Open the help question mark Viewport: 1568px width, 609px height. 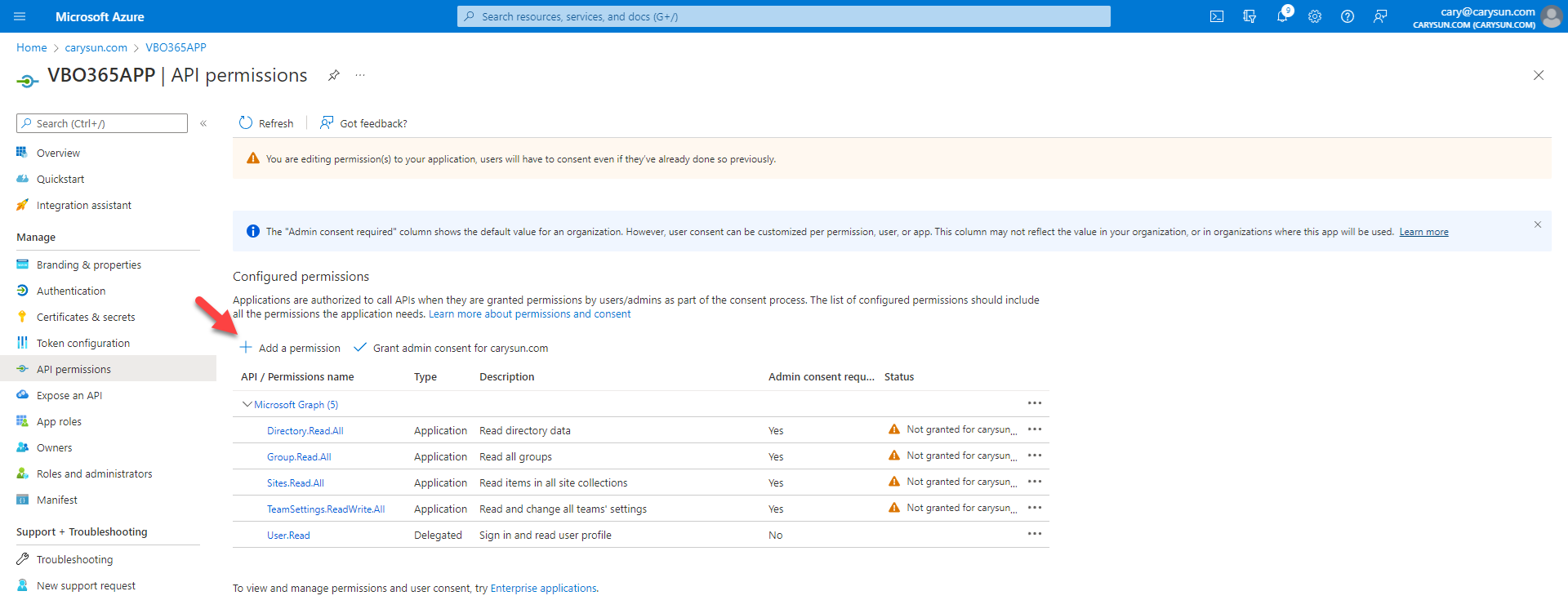(x=1347, y=16)
